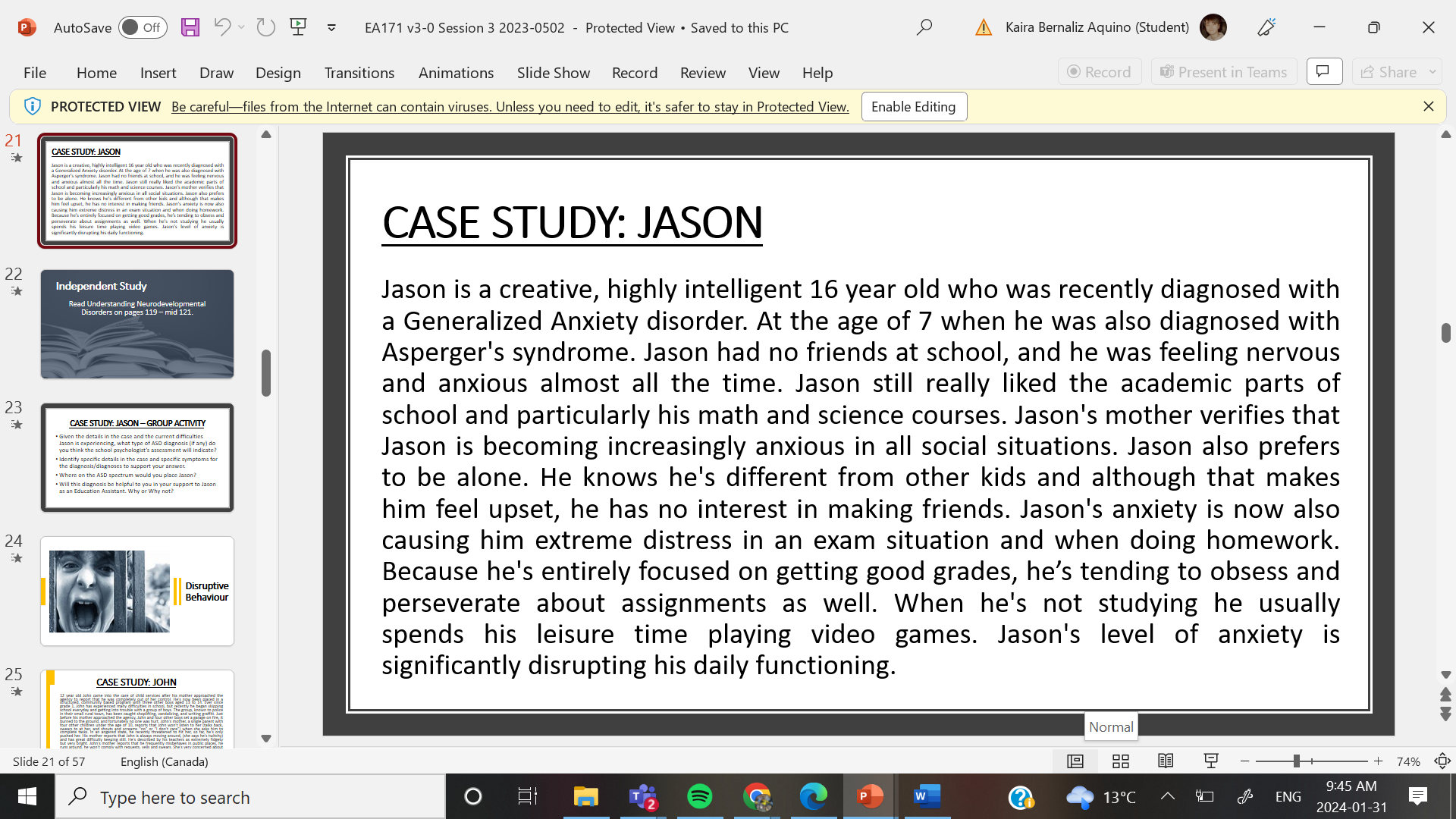The width and height of the screenshot is (1456, 819).
Task: Switch to Slide Sorter view
Action: (x=1120, y=761)
